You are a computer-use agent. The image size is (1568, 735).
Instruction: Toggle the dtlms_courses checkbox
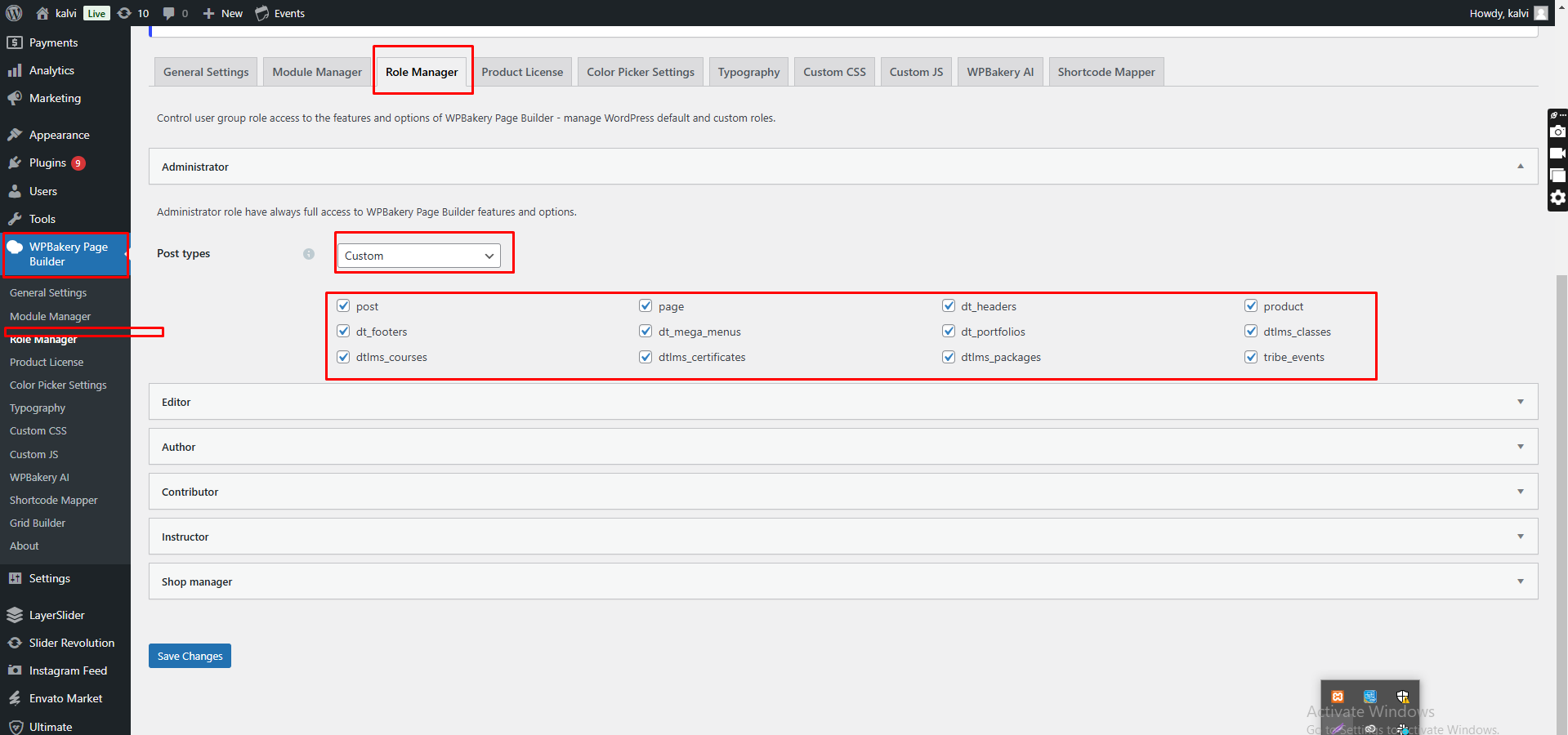click(343, 356)
